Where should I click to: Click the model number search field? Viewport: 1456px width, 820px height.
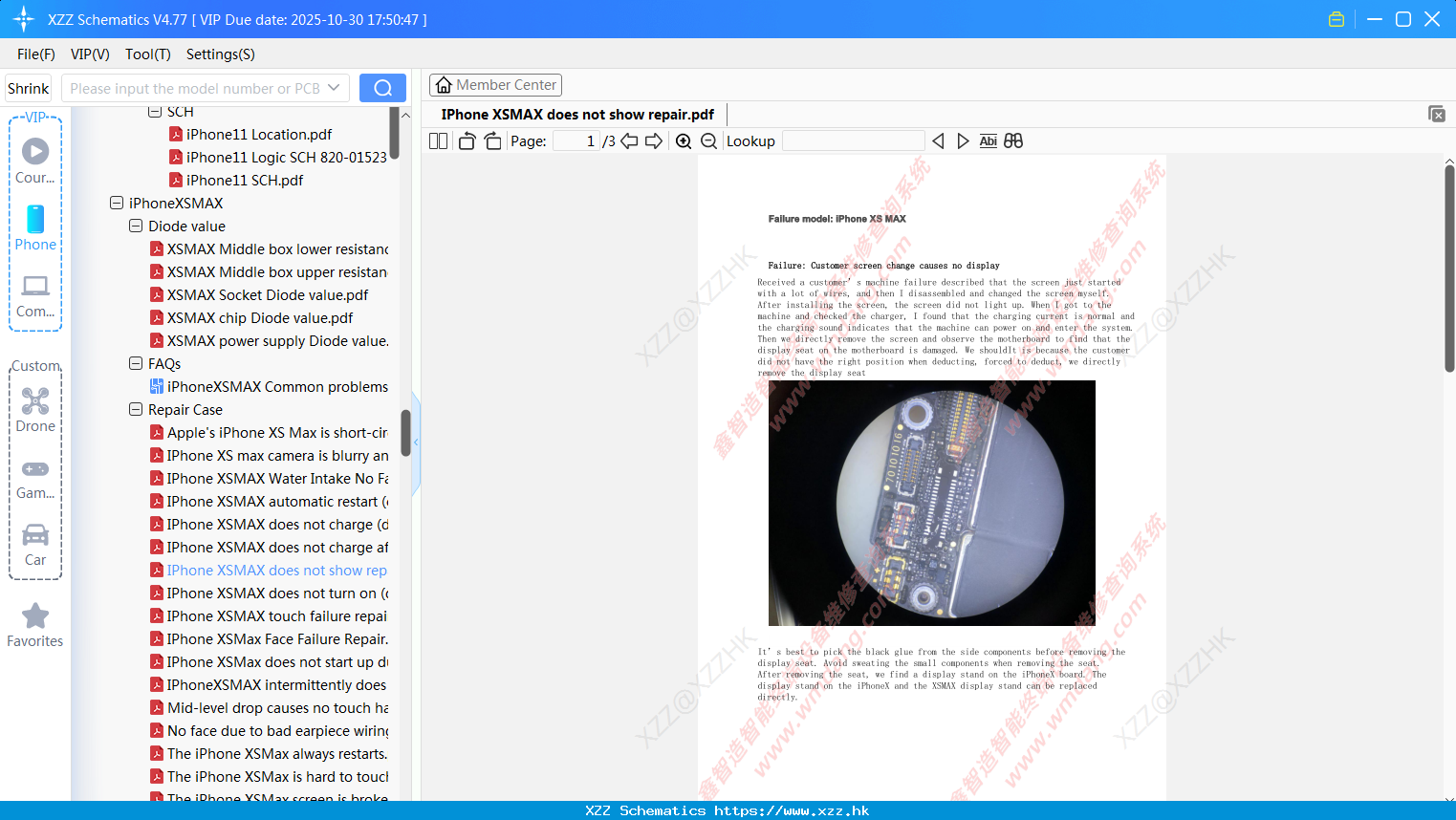pyautogui.click(x=194, y=88)
